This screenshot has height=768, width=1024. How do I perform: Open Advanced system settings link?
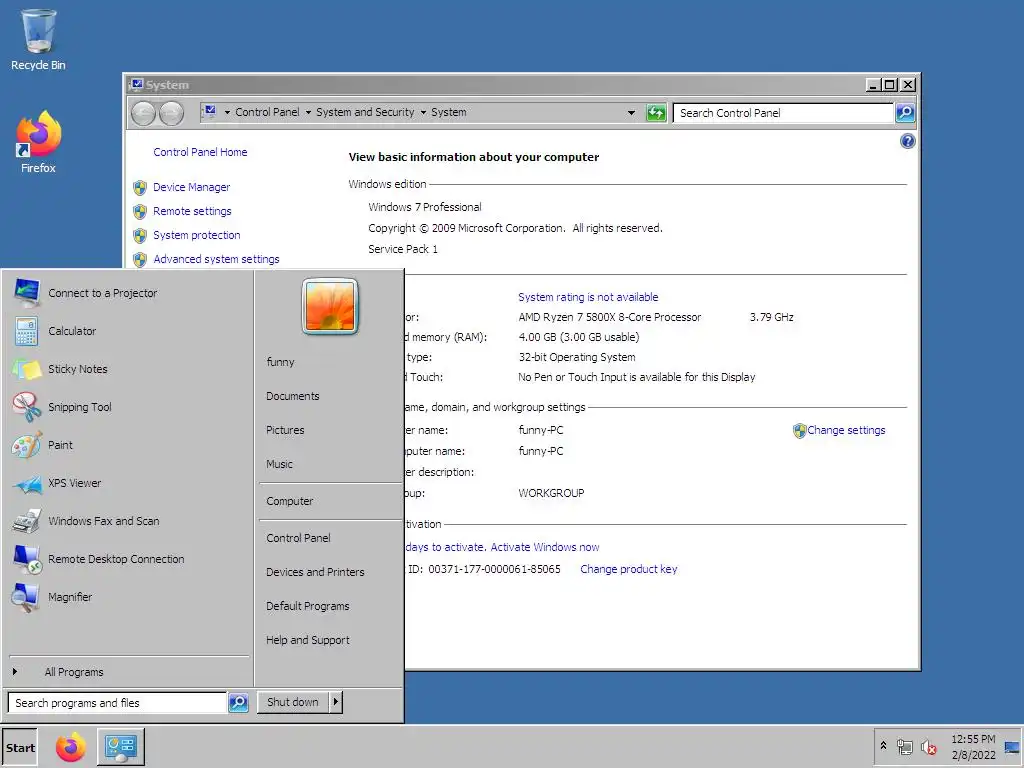click(216, 259)
